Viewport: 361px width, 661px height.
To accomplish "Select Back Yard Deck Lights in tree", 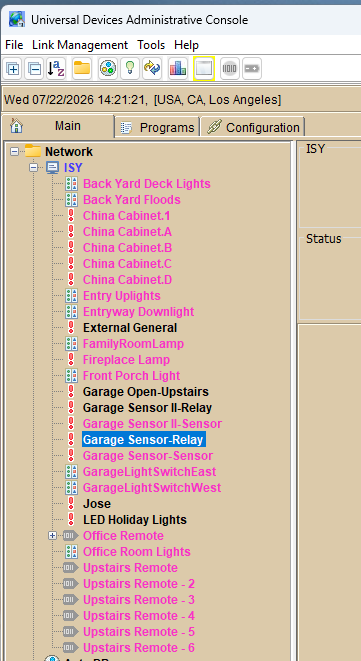I will point(146,184).
